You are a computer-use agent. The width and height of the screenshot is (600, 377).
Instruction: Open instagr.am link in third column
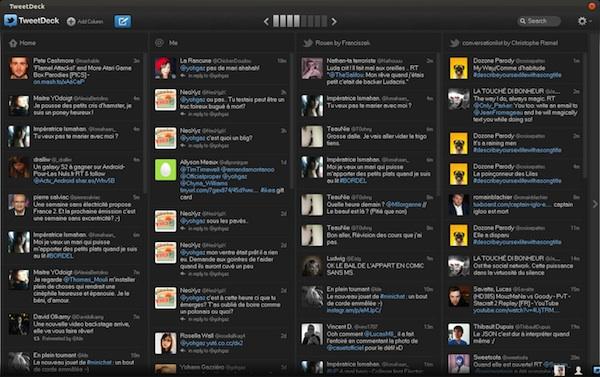click(354, 310)
